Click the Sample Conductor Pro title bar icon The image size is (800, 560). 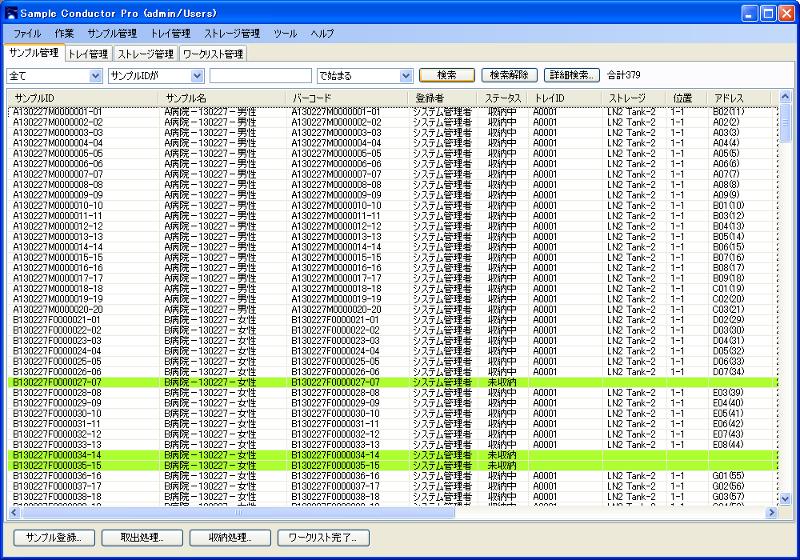[12, 14]
